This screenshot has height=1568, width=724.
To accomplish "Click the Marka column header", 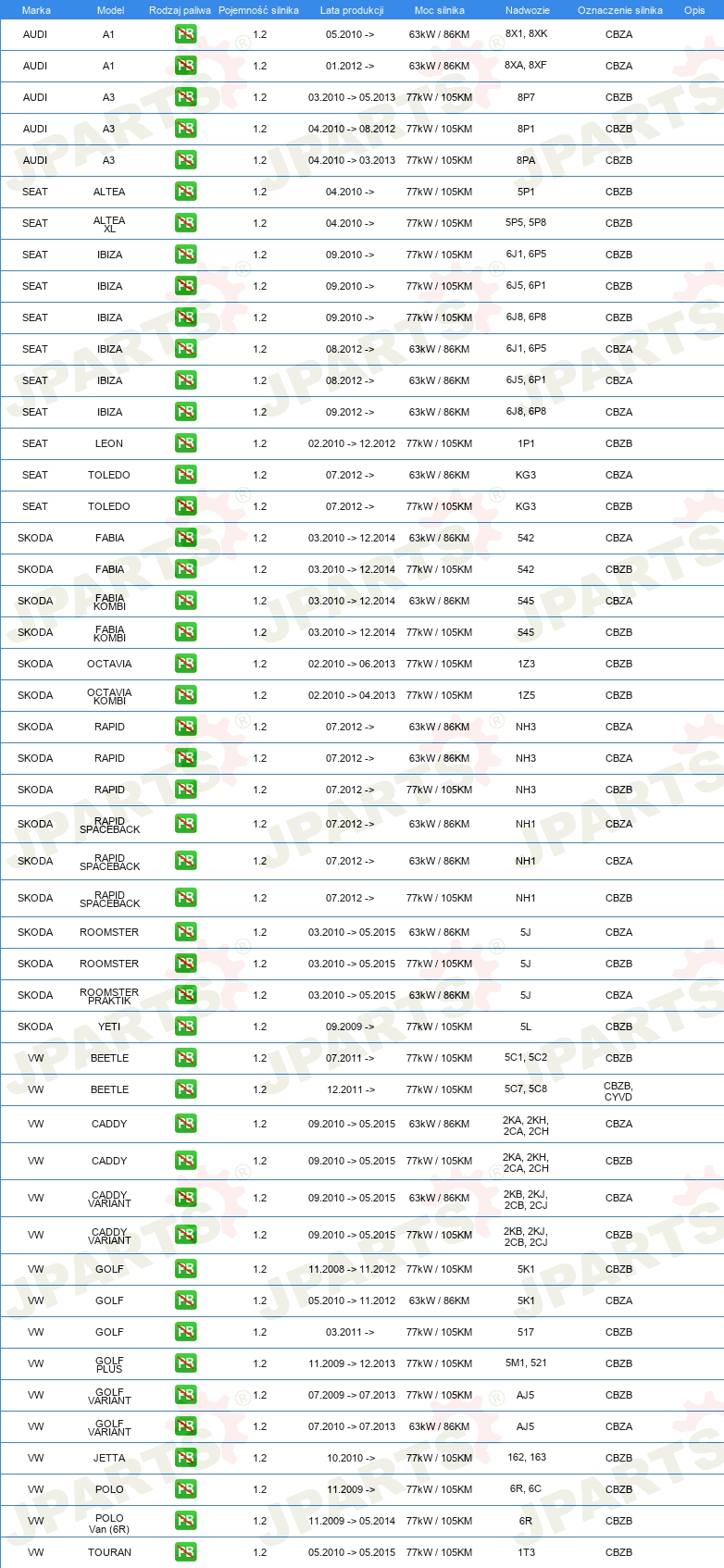I will coord(36,10).
